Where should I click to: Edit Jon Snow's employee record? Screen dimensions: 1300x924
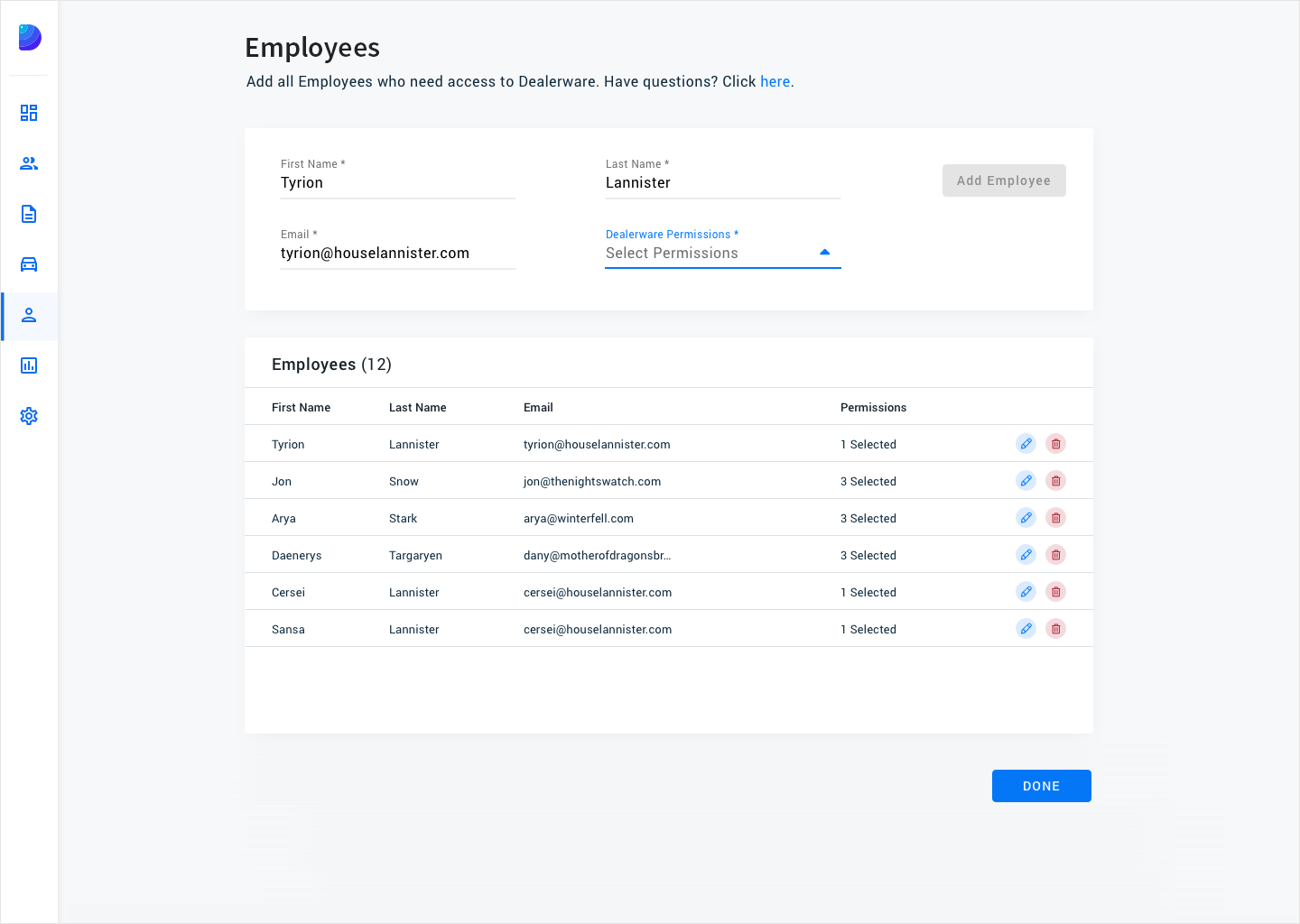pos(1026,481)
